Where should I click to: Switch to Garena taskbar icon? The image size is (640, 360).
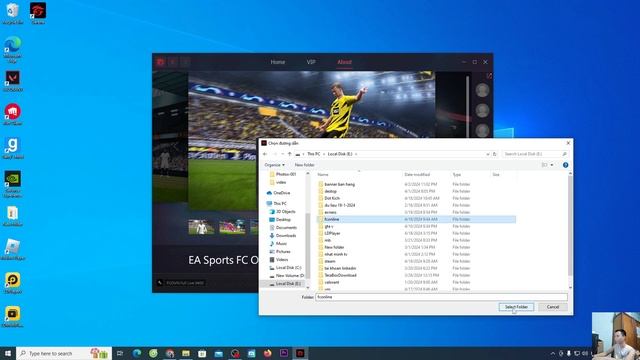[x=300, y=353]
